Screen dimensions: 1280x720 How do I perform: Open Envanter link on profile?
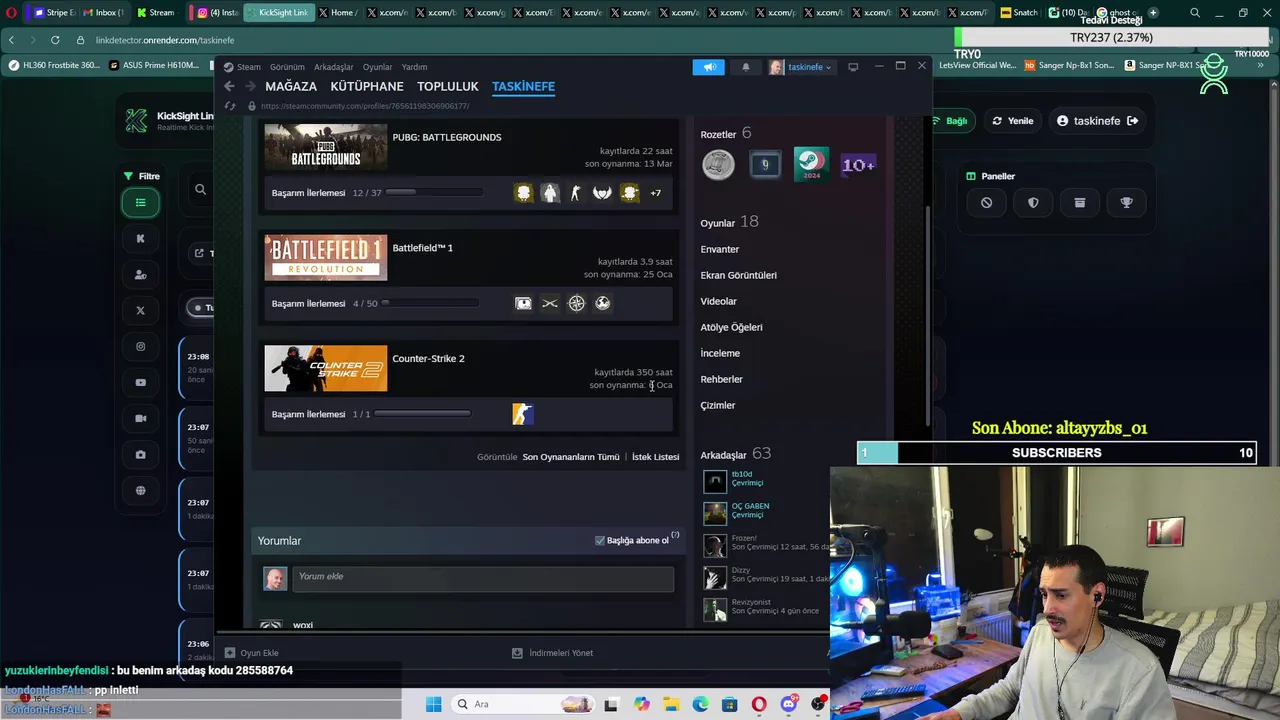[720, 249]
